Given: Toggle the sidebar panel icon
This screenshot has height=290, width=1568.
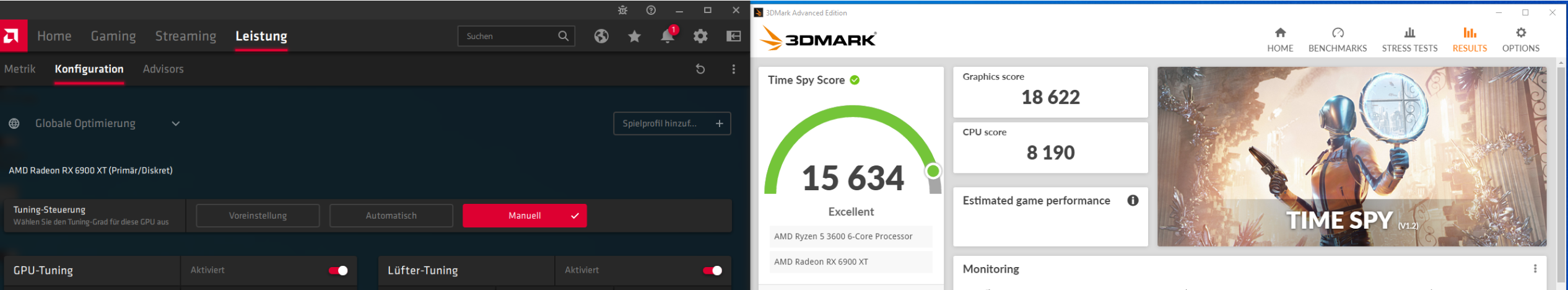Looking at the screenshot, I should (x=733, y=36).
